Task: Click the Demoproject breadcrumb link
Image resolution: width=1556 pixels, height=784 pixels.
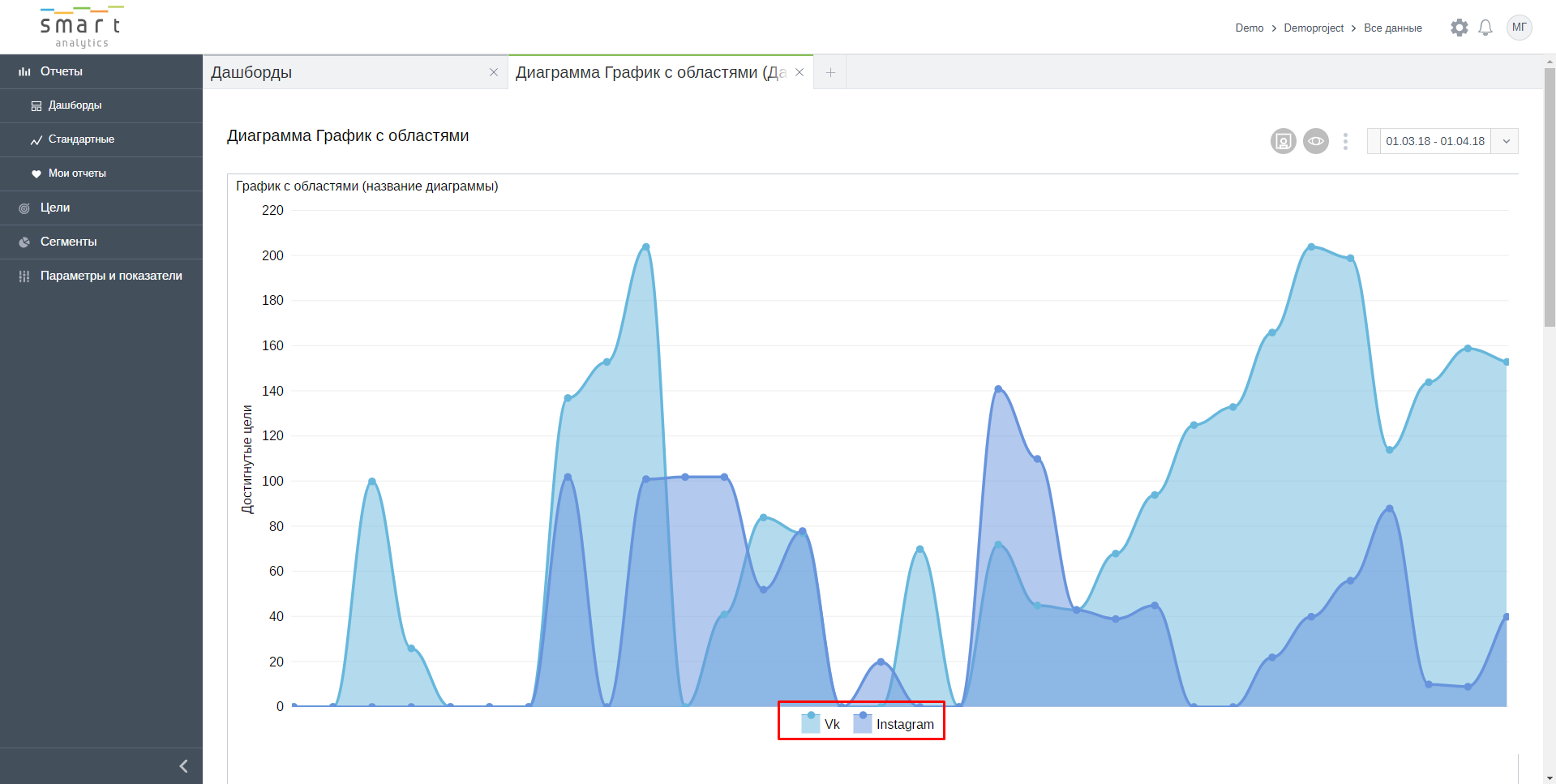Action: pos(1314,28)
